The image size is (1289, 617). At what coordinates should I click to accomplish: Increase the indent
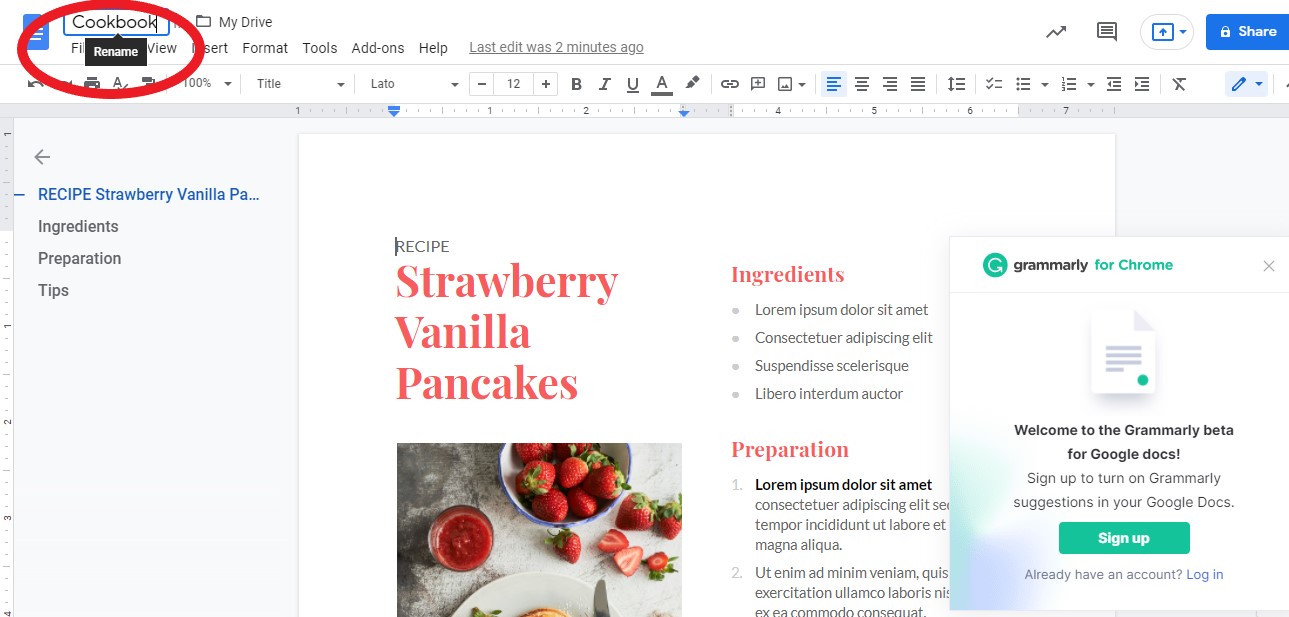(1141, 84)
